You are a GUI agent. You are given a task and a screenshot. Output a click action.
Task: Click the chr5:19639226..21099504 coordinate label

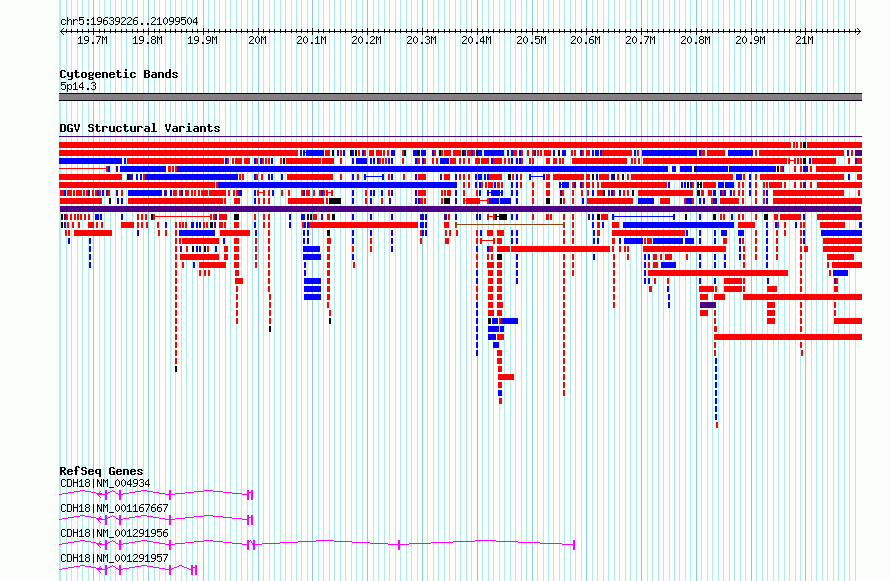129,22
